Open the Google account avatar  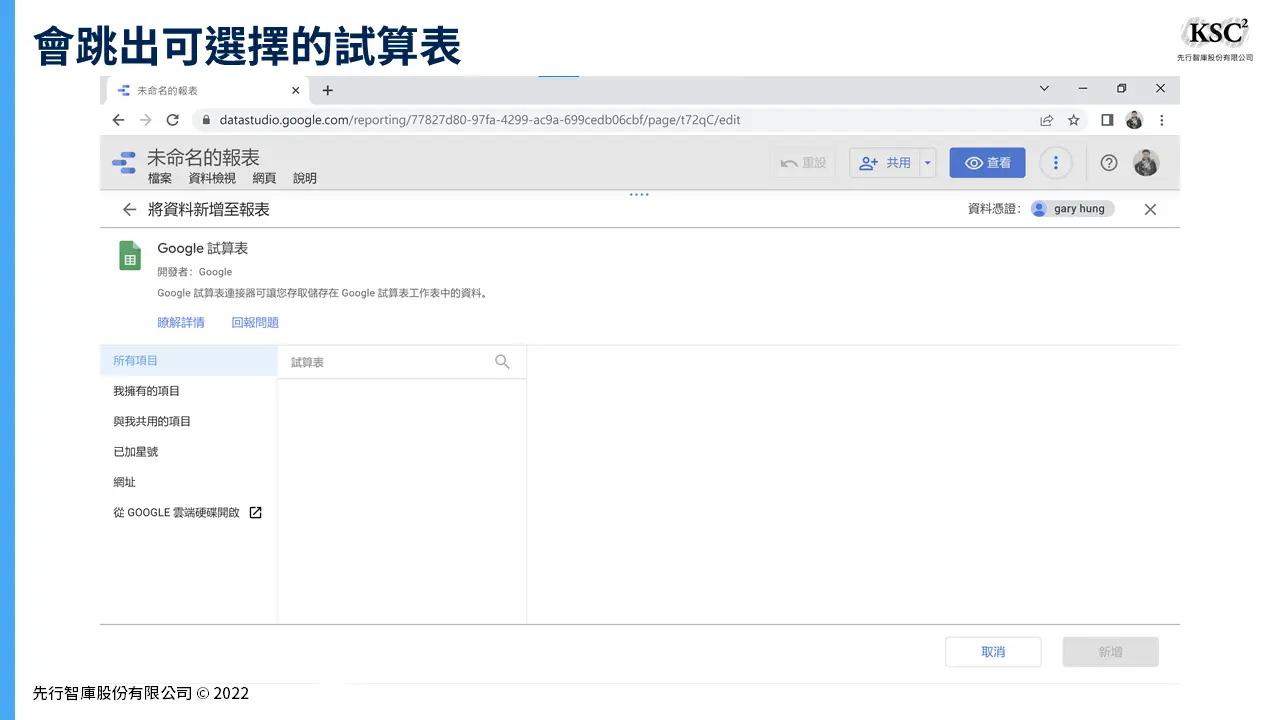click(1146, 163)
